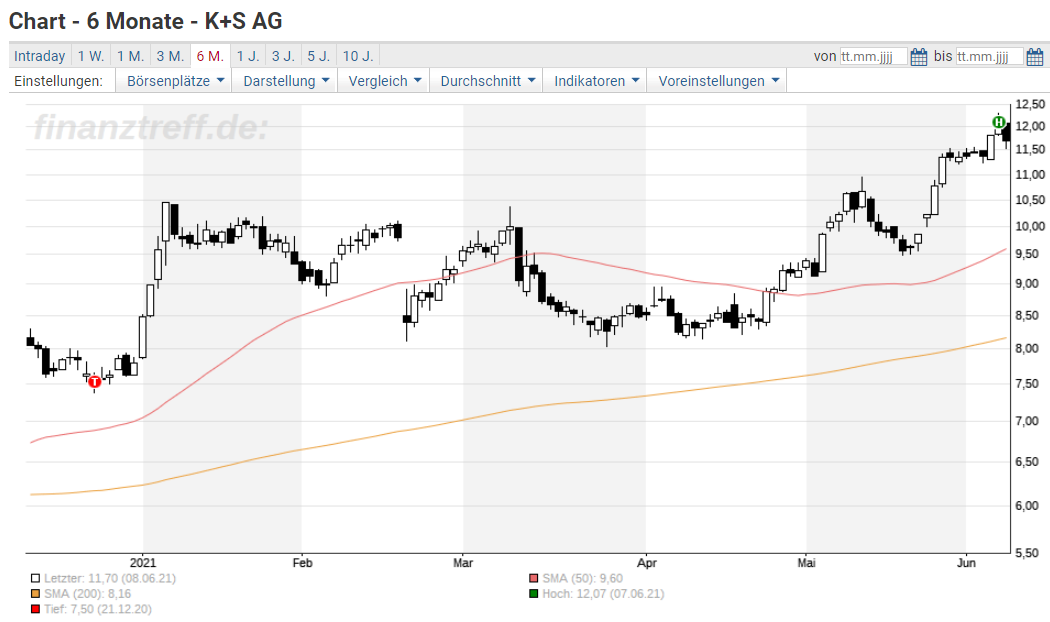Viewport: 1050px width, 622px height.
Task: Click the '10,00' price axis label
Action: click(x=1030, y=226)
